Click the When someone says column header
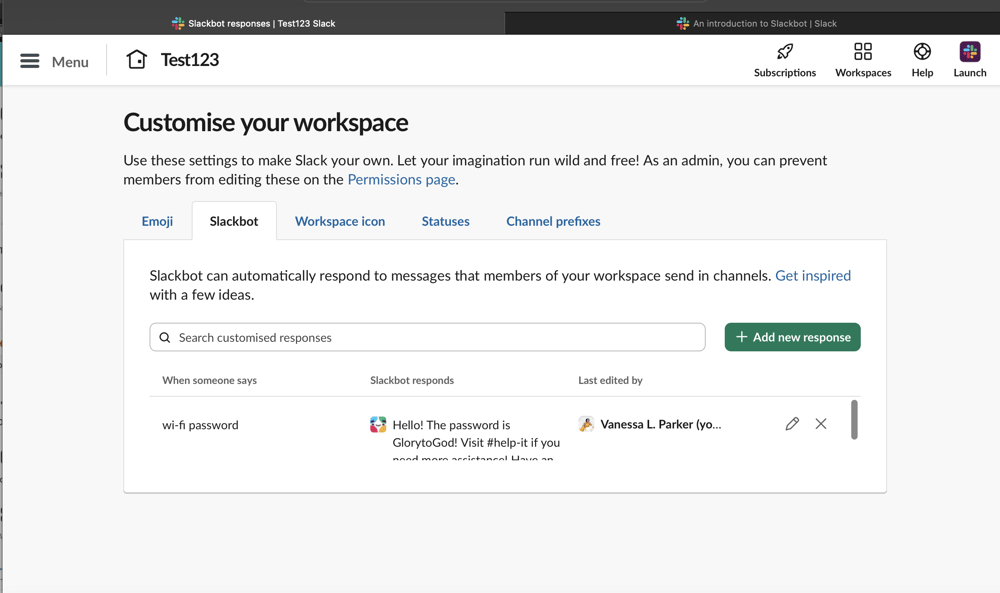 pos(209,380)
